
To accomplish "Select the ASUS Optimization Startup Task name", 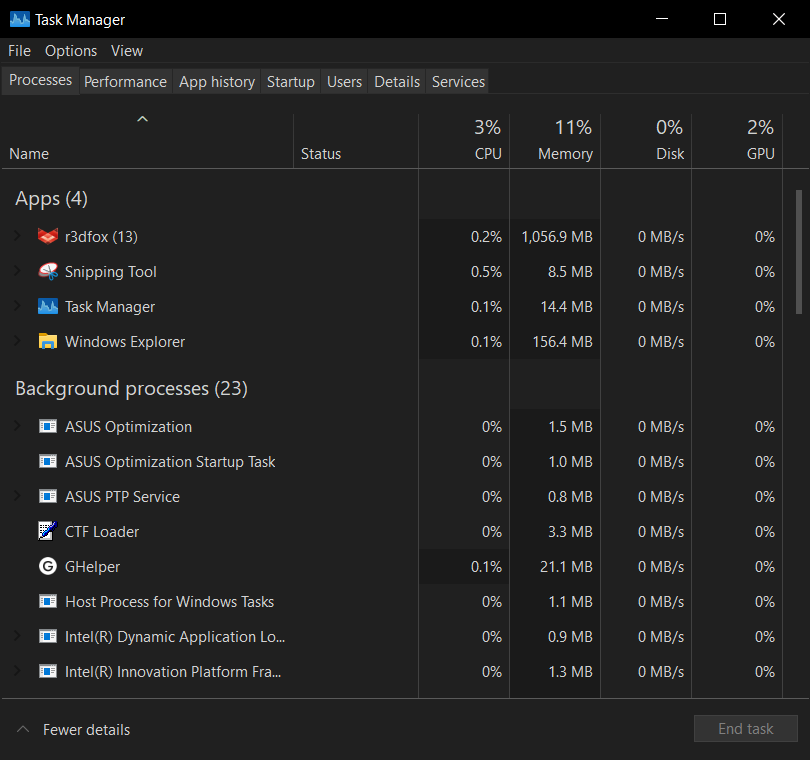I will [x=170, y=461].
